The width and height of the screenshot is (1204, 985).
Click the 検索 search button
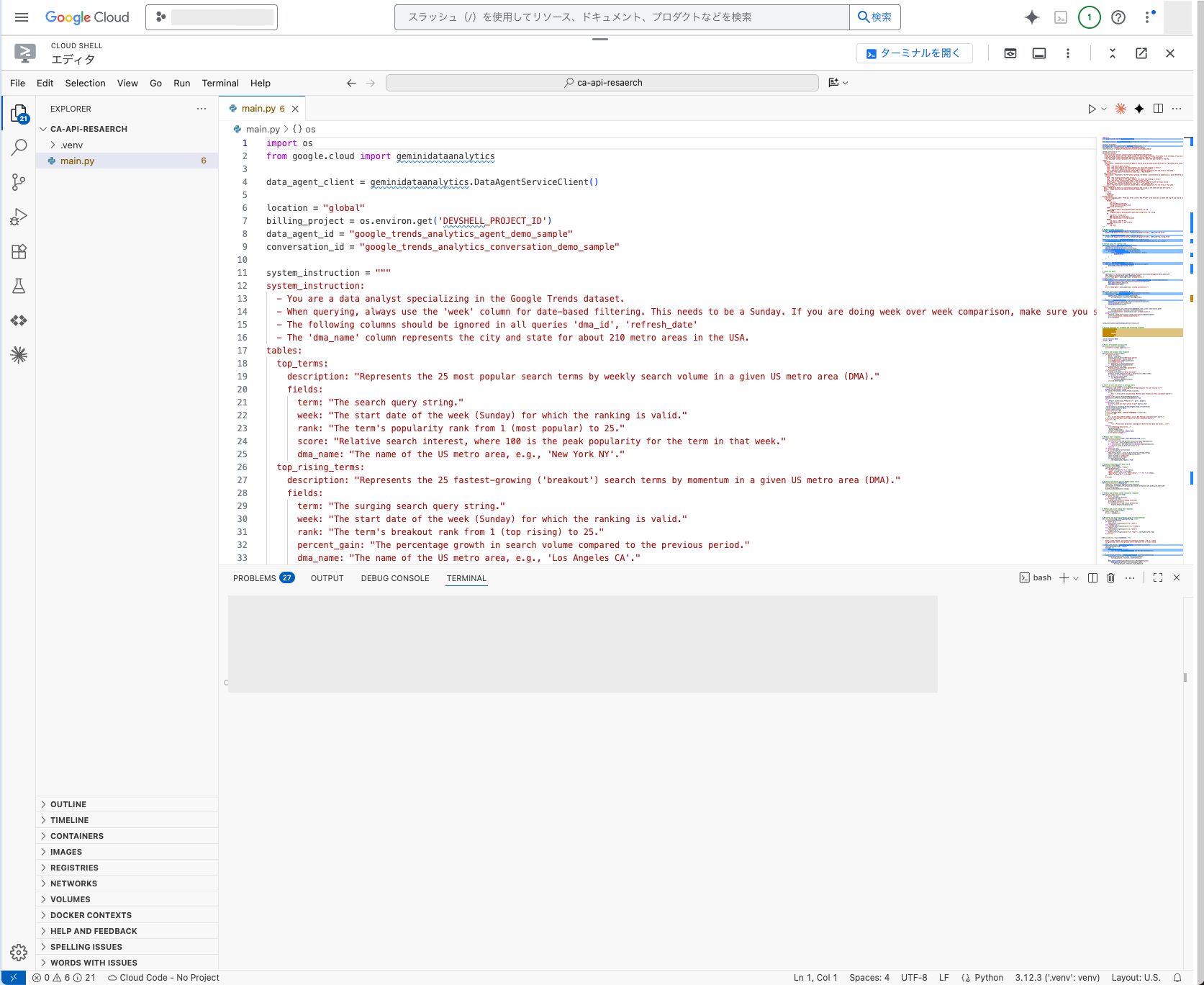(874, 17)
